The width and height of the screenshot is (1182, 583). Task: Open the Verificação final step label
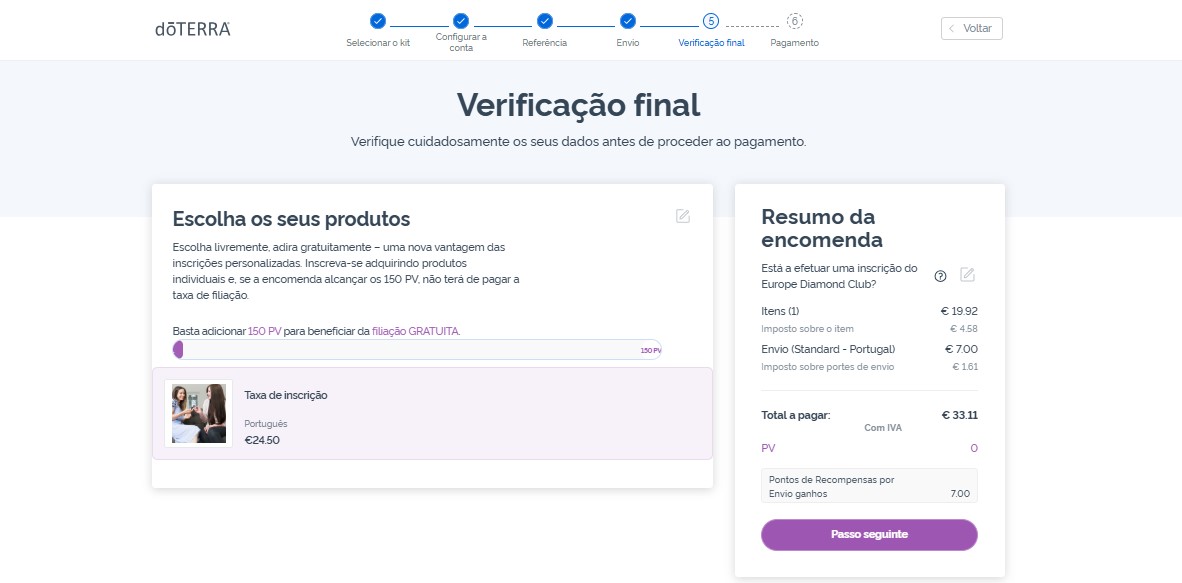tap(711, 44)
